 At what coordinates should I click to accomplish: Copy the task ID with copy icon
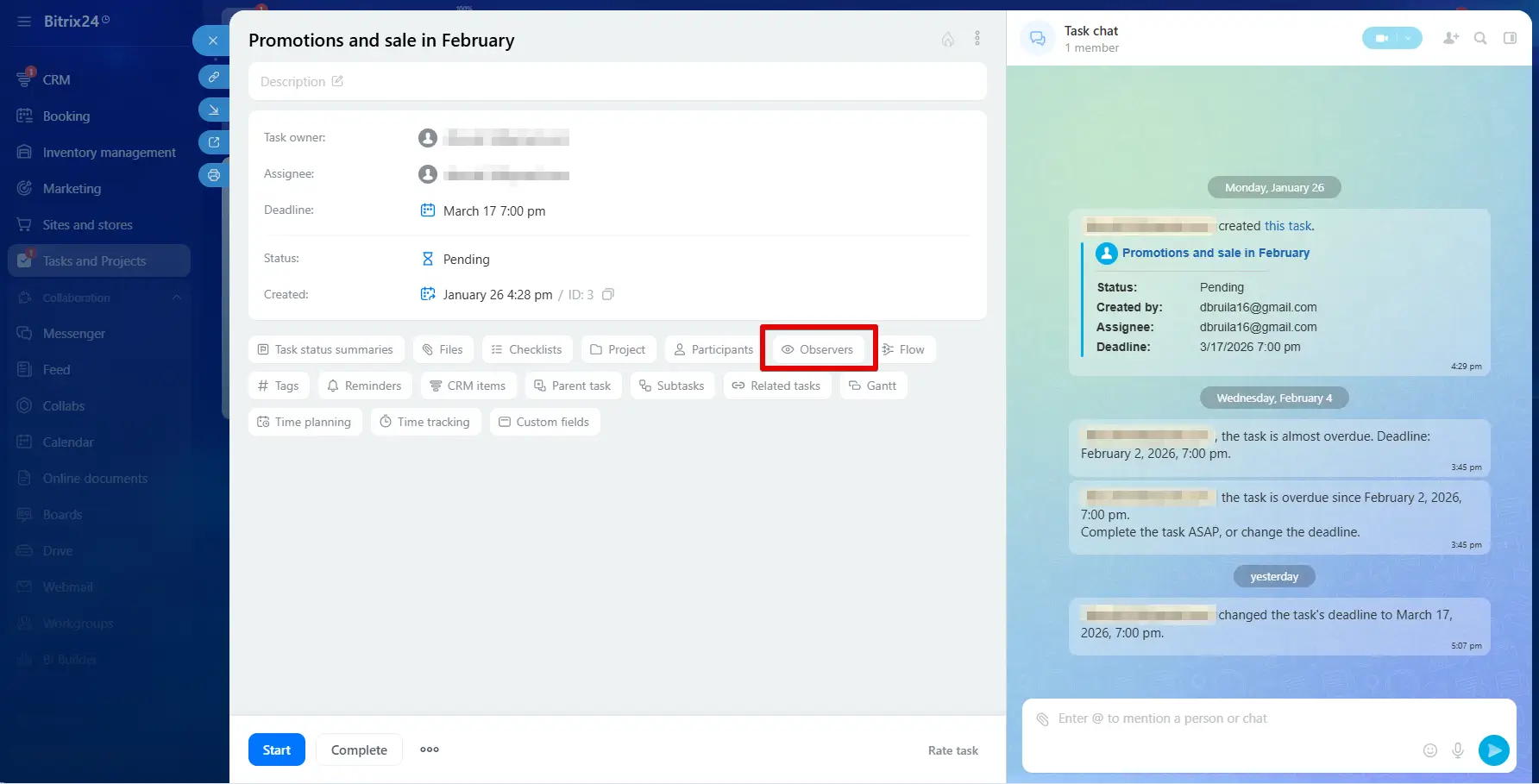pos(608,295)
